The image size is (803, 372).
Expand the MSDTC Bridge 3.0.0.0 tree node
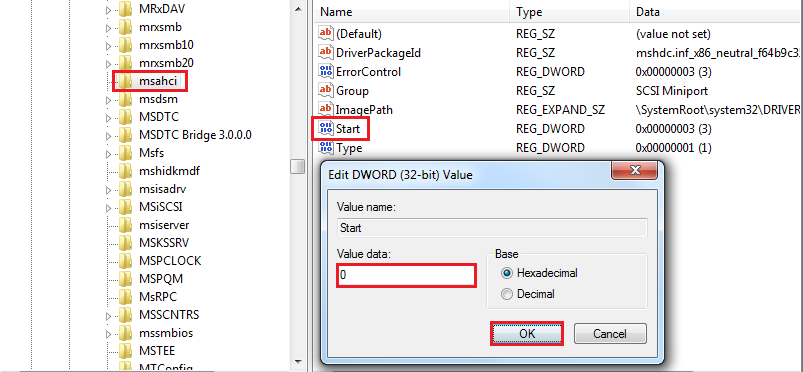108,136
